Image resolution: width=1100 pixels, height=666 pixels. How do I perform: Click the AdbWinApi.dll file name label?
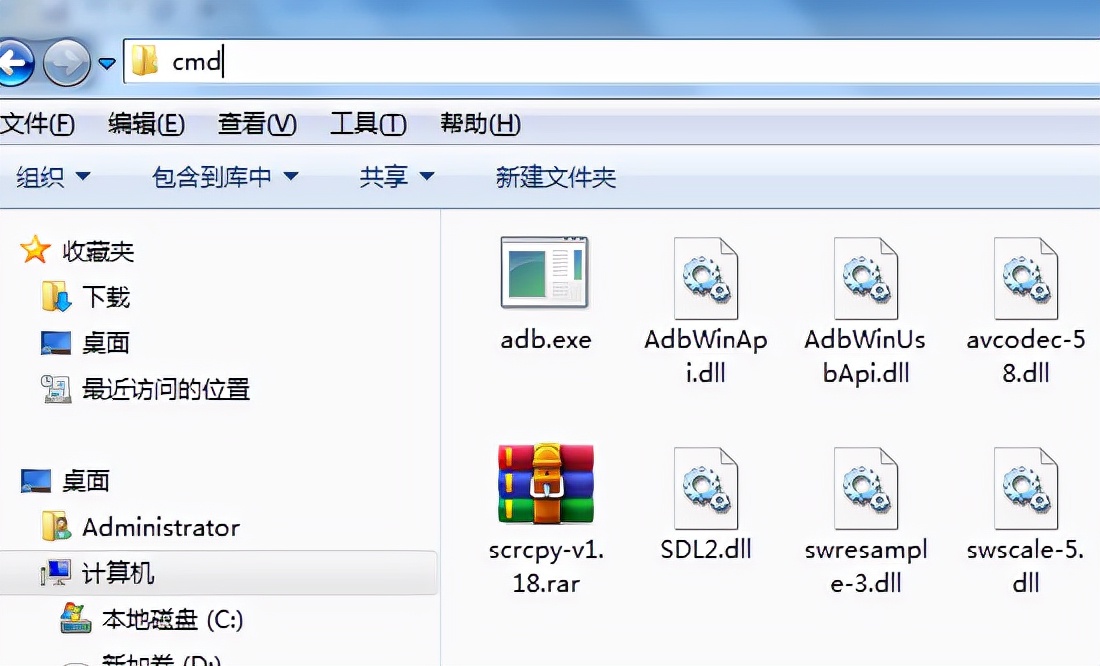[x=706, y=356]
